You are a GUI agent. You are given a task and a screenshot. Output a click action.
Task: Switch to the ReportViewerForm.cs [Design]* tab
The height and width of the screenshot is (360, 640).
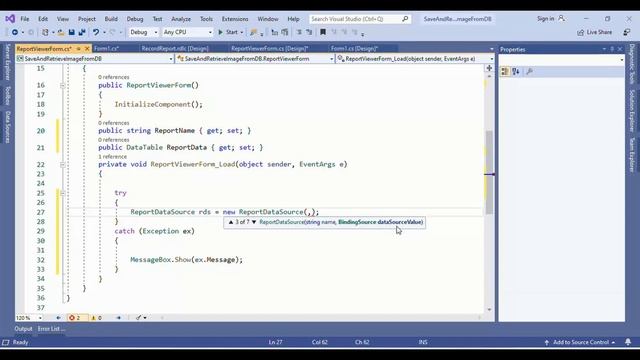(x=269, y=49)
